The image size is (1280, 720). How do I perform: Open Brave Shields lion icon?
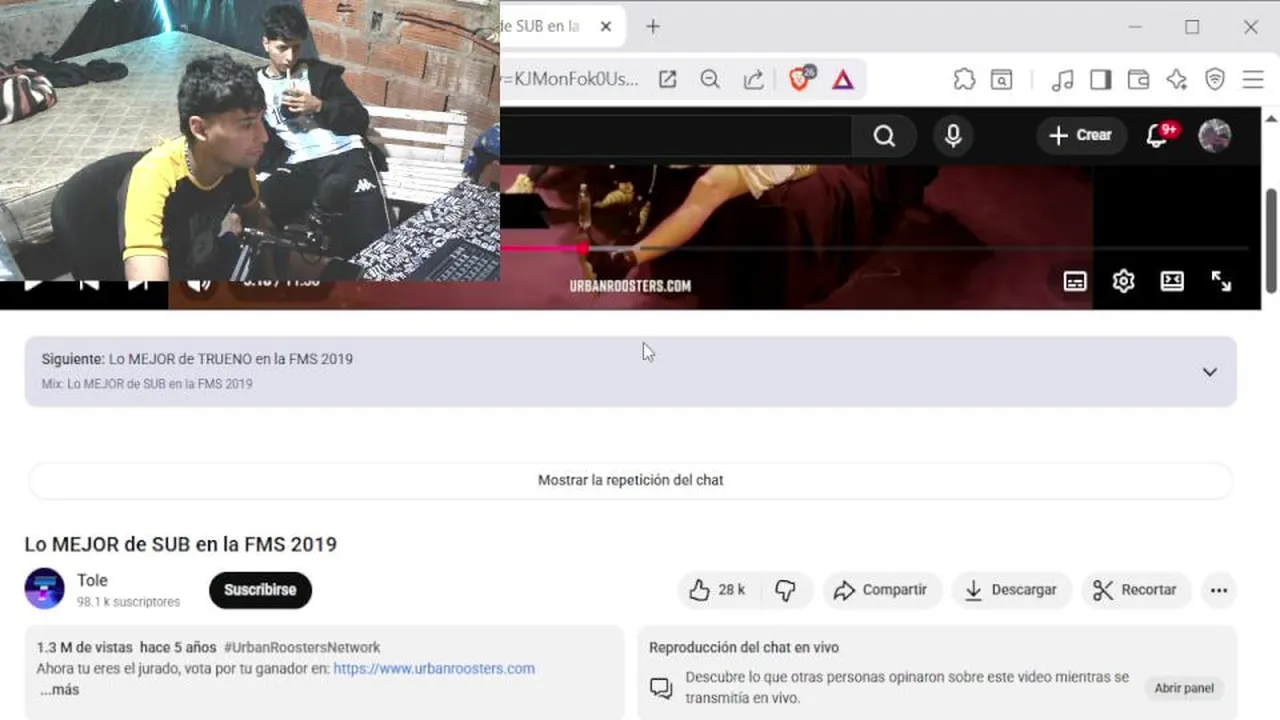pos(800,79)
